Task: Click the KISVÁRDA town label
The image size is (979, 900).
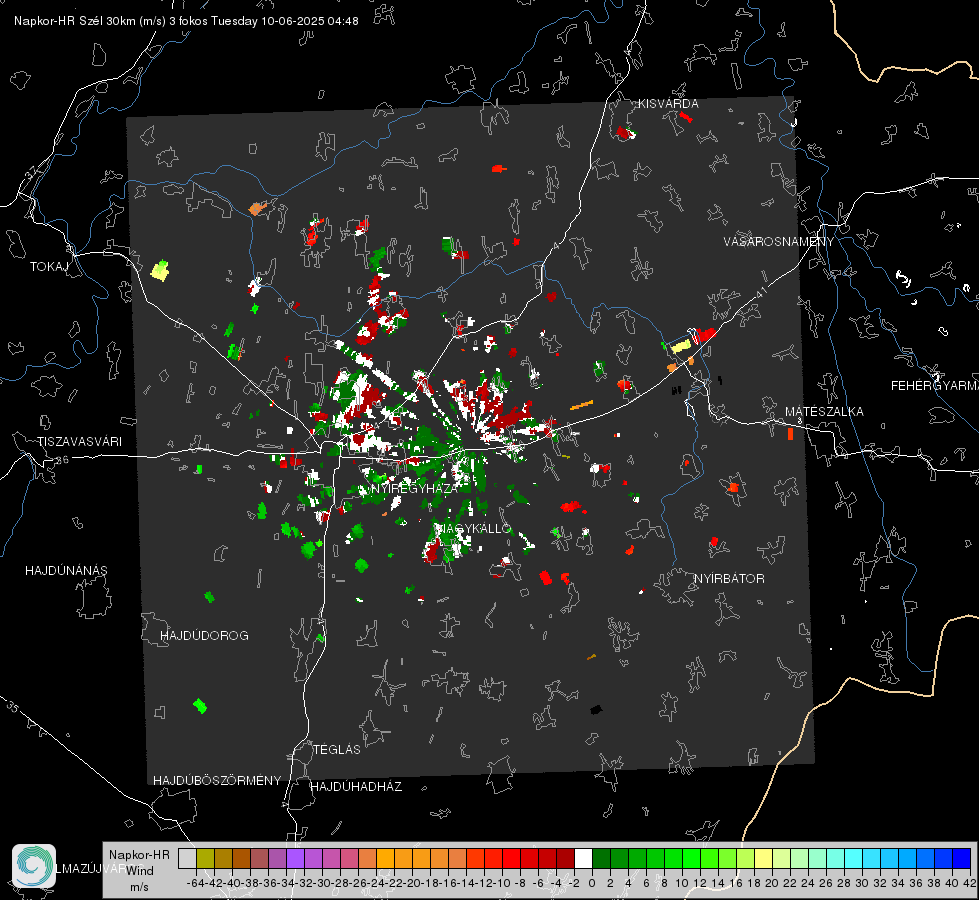Action: point(668,104)
